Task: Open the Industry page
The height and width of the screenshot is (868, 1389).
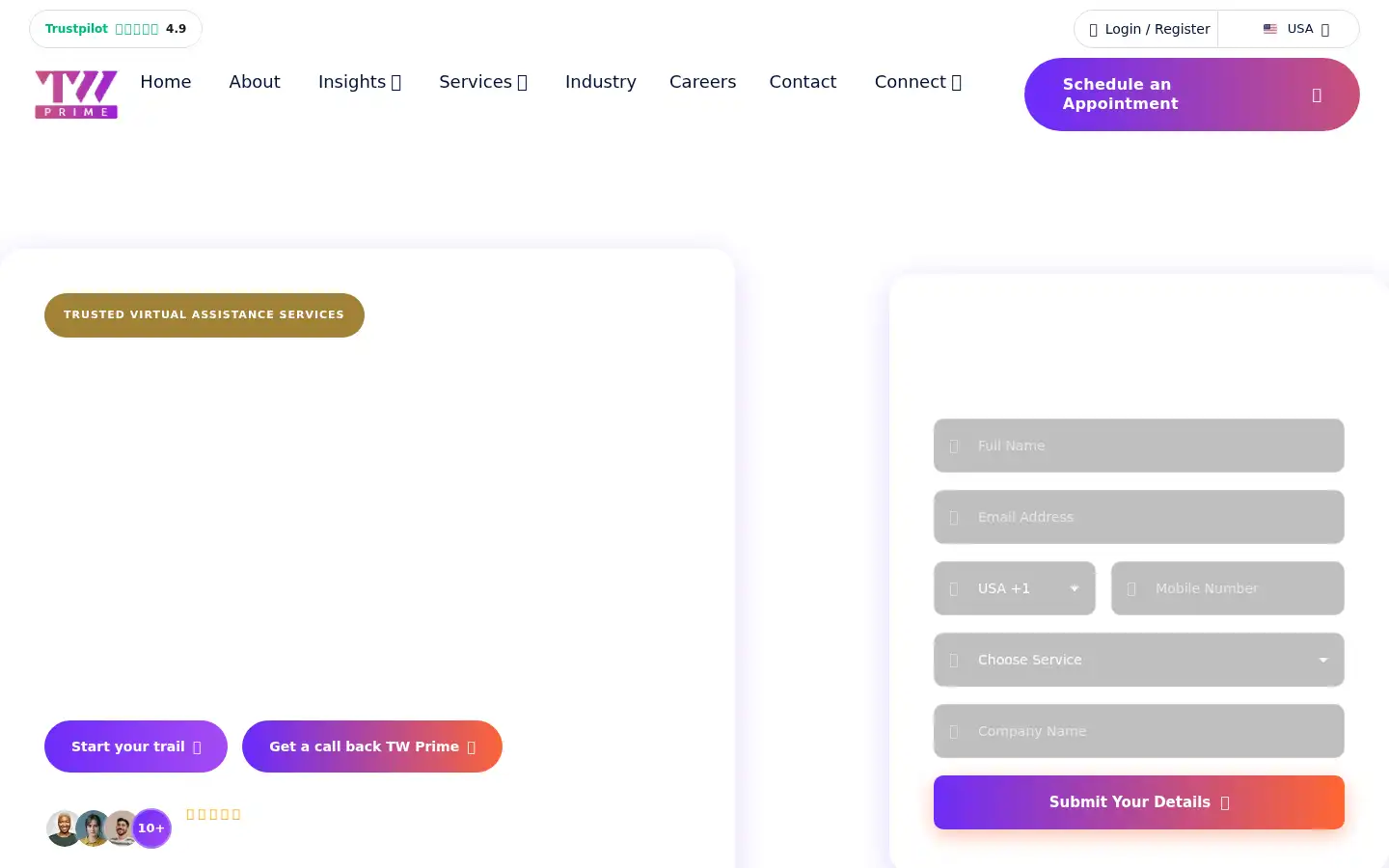Action: (x=601, y=82)
